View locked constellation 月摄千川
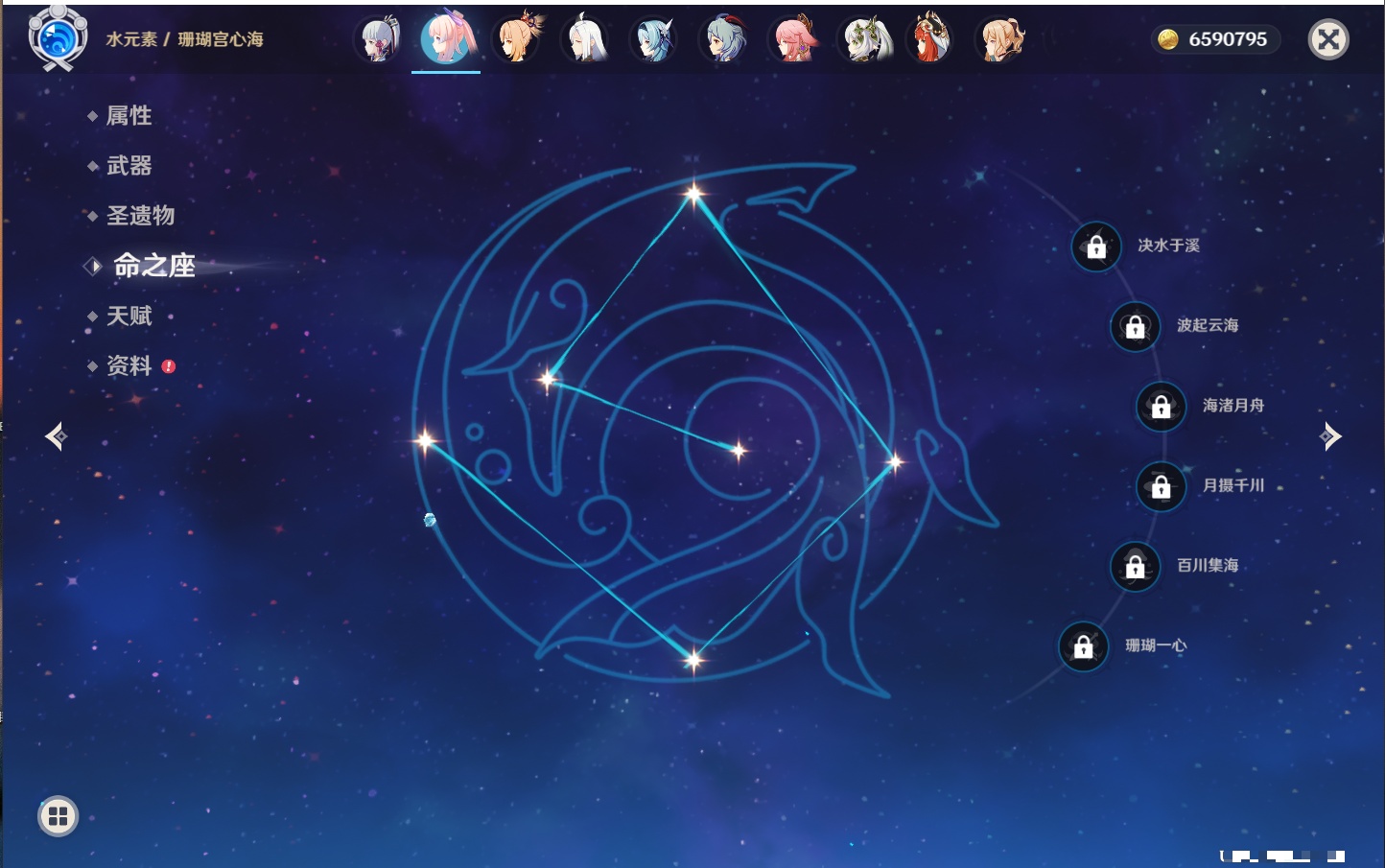This screenshot has height=868, width=1385. (x=1161, y=486)
